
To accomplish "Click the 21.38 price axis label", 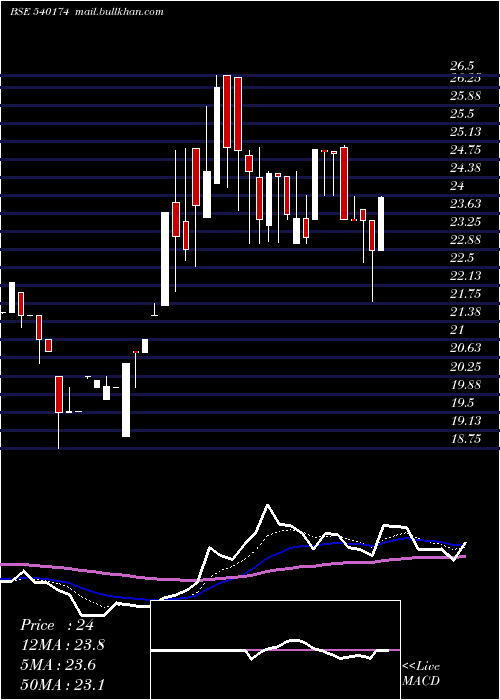I will coord(465,312).
